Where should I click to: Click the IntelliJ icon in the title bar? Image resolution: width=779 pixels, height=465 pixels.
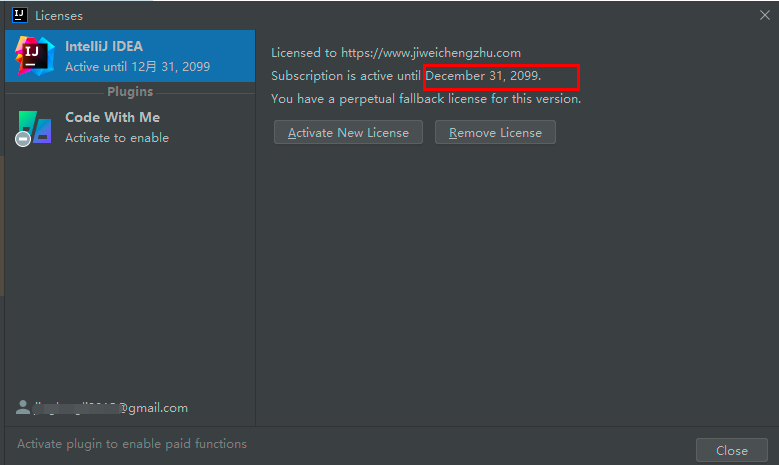18,15
